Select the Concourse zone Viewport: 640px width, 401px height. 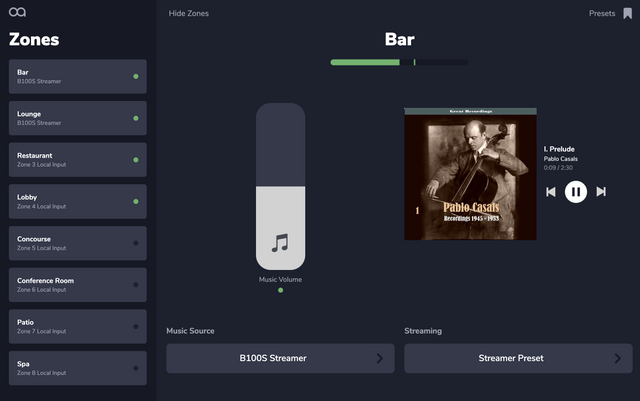coord(78,243)
